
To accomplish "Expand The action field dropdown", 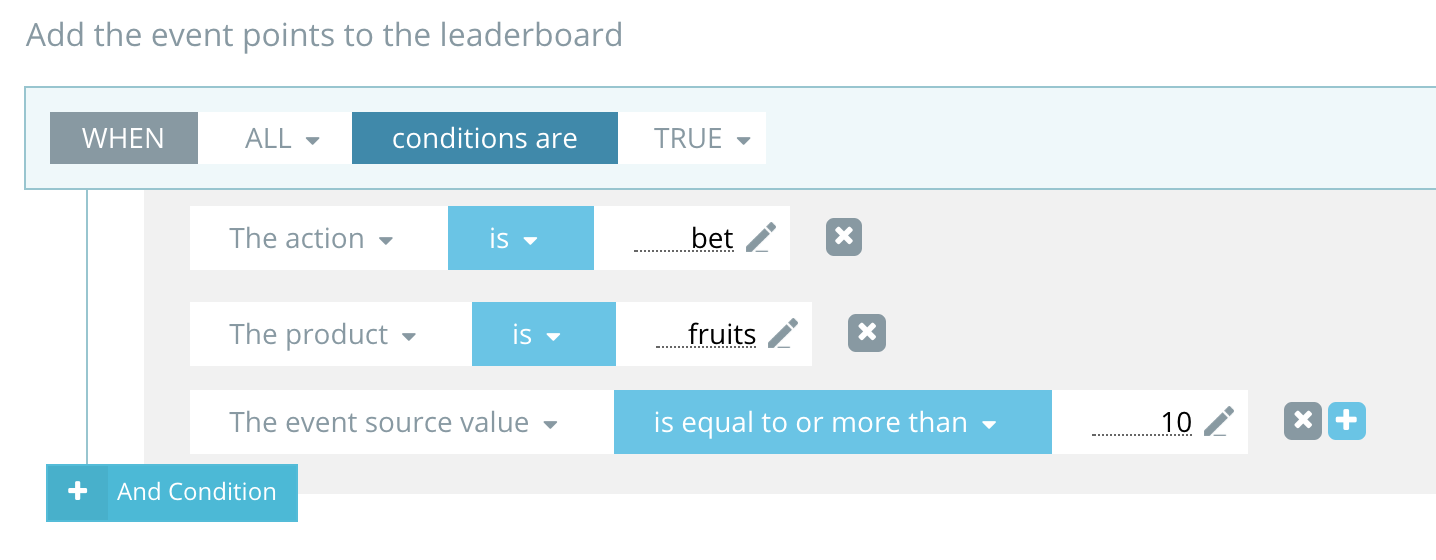I will (x=311, y=239).
